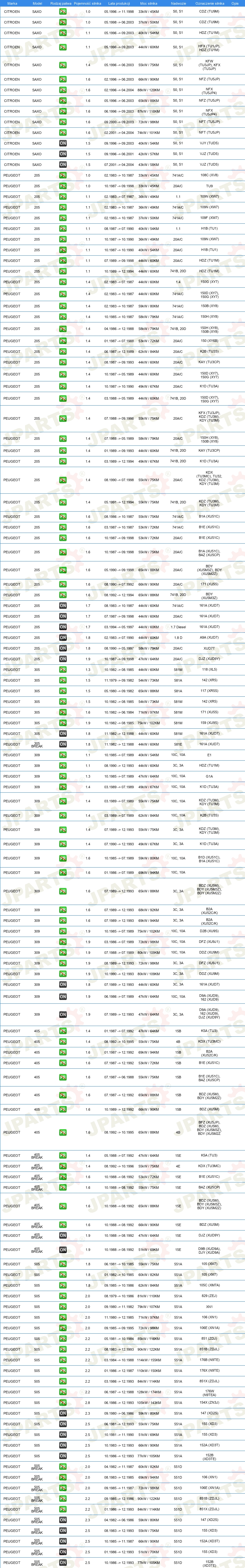Click petrol icon in 829 (ZEJ) row
This screenshot has height=1568, width=245.
tap(63, 1296)
